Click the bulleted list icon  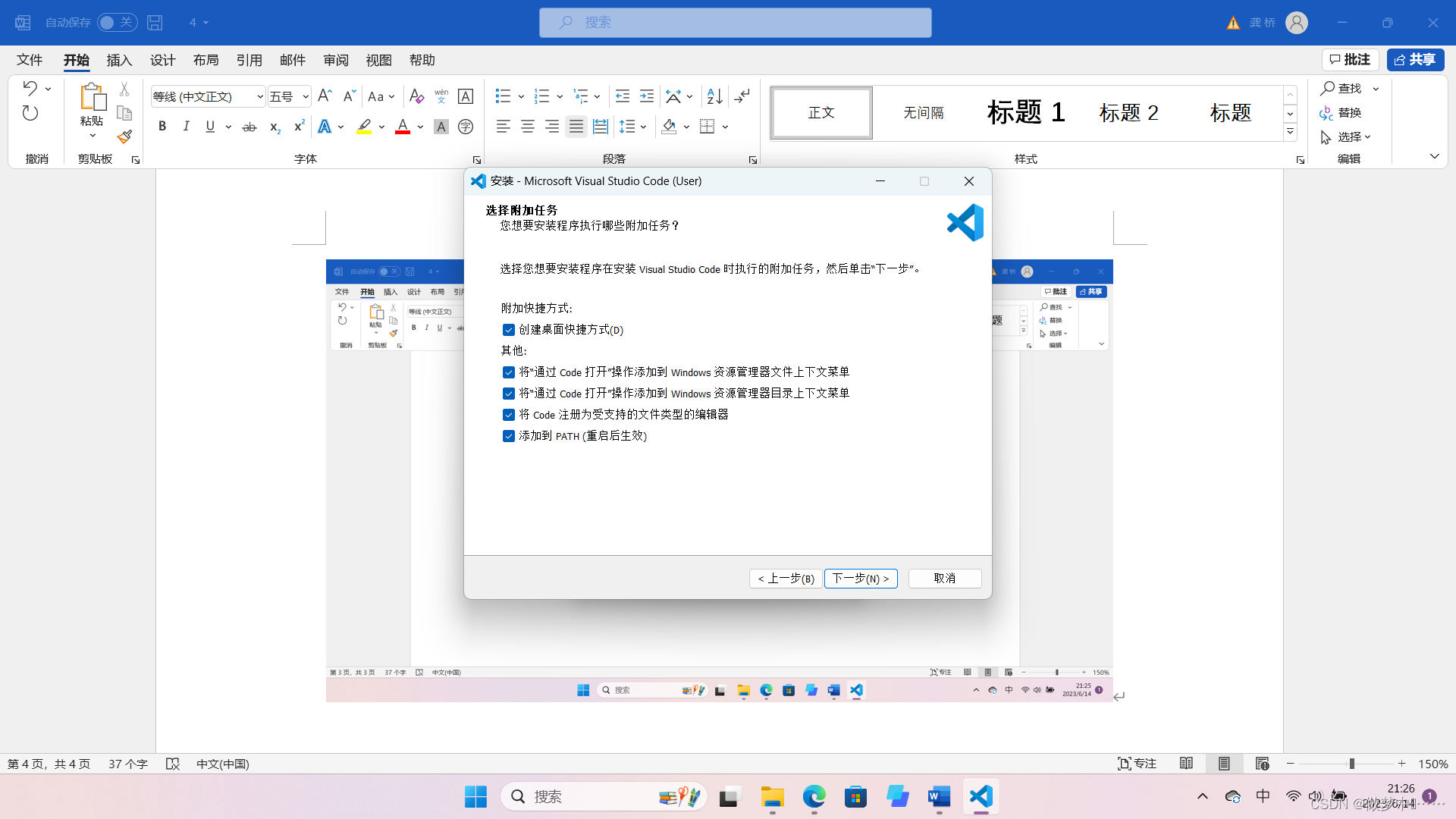(x=502, y=96)
